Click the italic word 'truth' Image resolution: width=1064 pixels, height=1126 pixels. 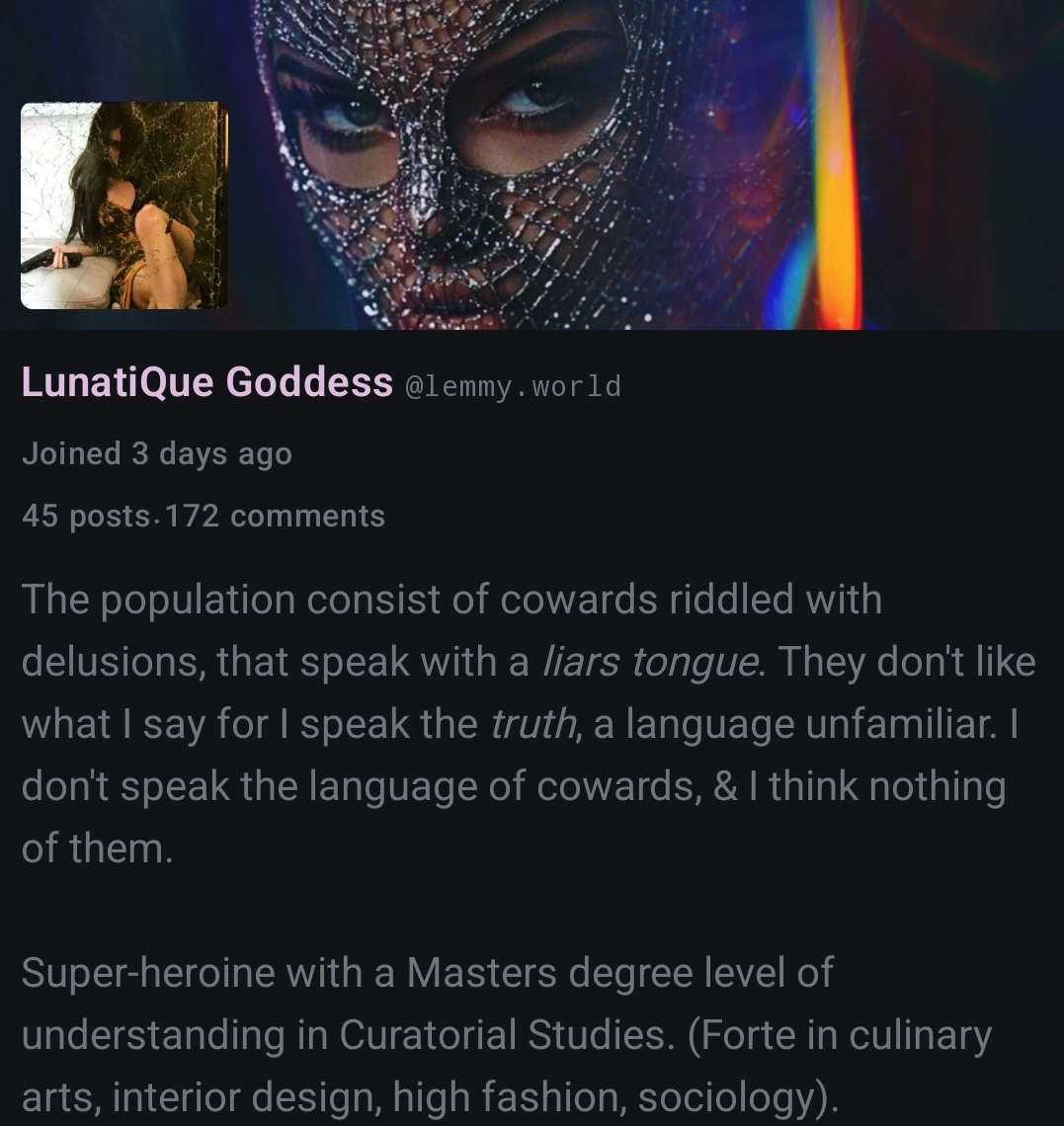533,724
